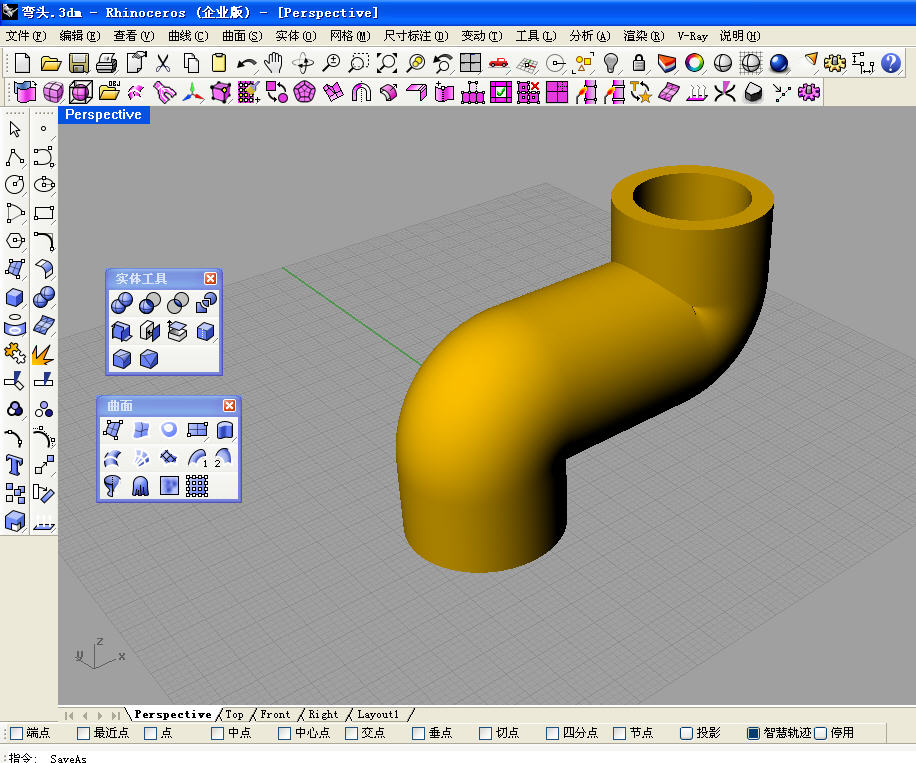Click surface from corner points in 曲面 panel
The height and width of the screenshot is (763, 916).
[113, 430]
